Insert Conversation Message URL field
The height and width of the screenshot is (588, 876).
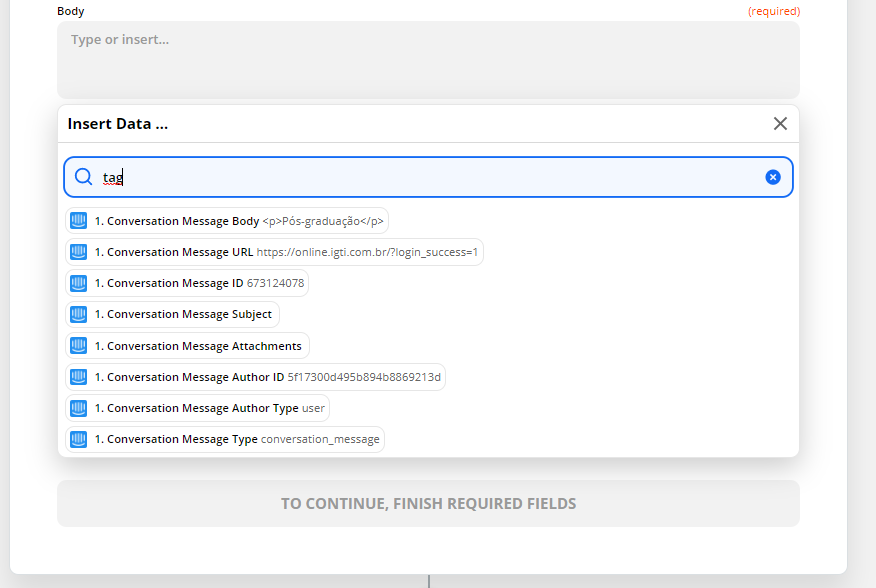click(x=274, y=252)
